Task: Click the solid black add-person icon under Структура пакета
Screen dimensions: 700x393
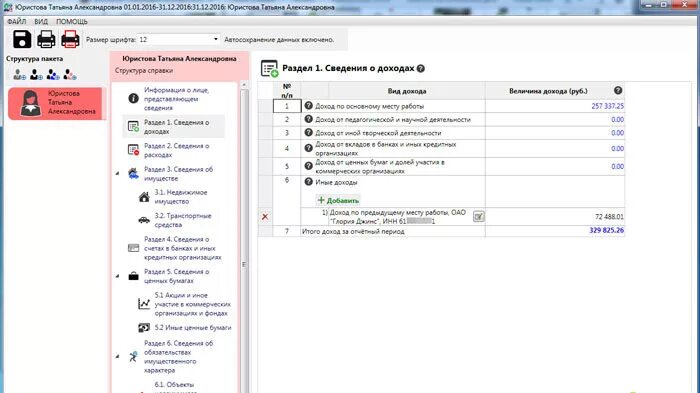Action: coord(36,75)
